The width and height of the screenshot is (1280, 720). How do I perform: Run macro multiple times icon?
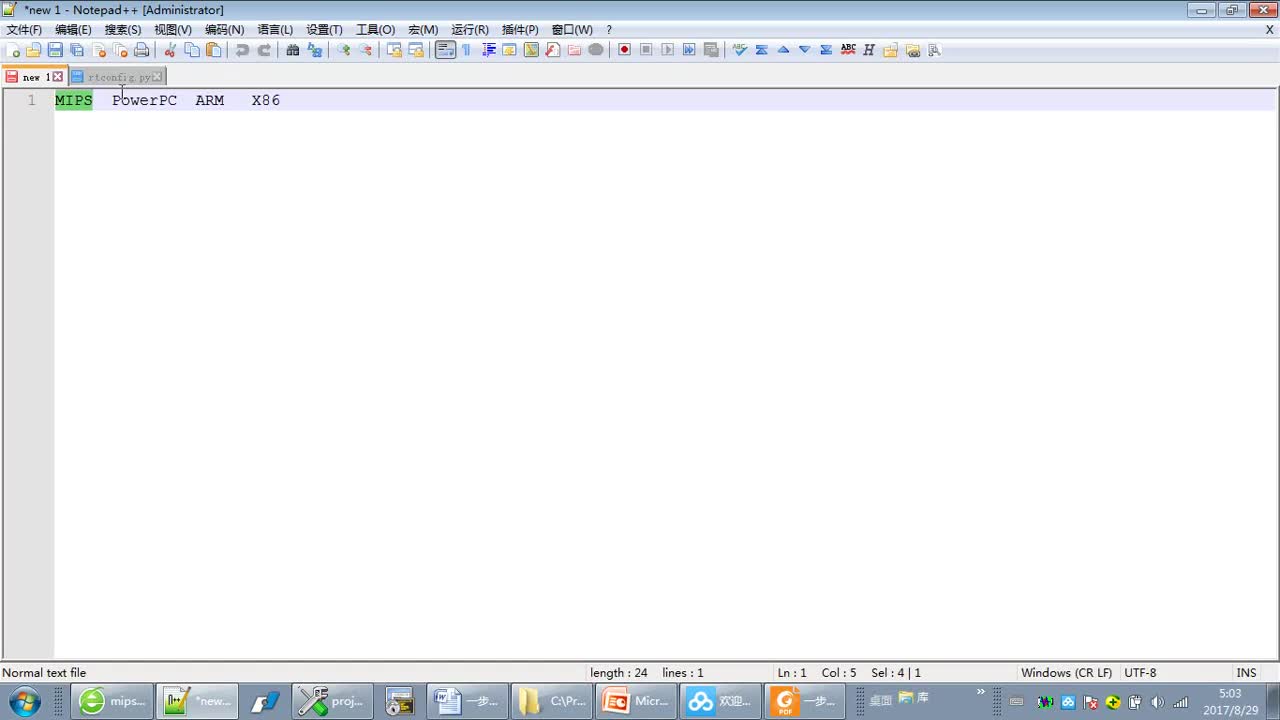point(689,50)
